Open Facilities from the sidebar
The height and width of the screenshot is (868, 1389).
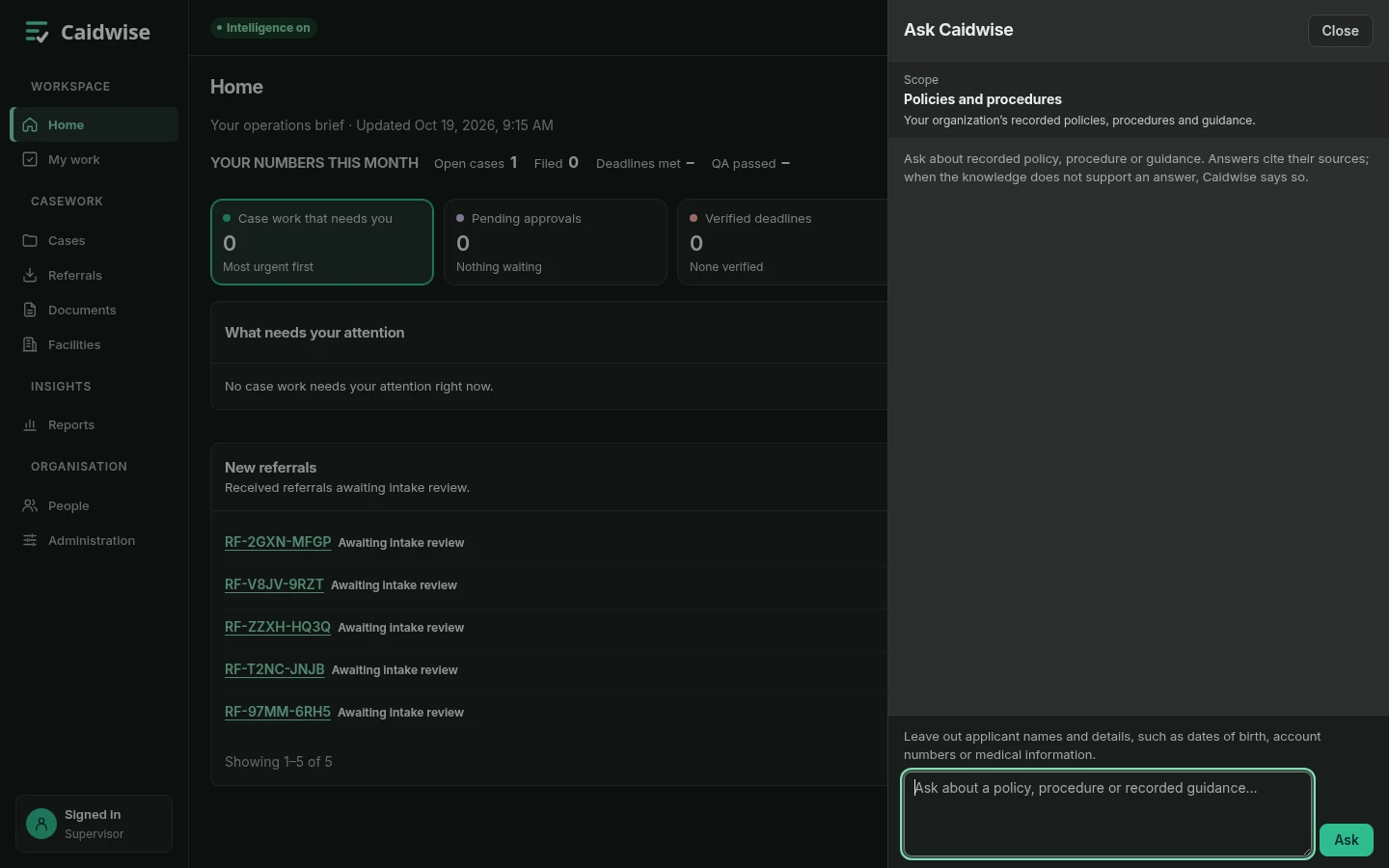(95, 344)
